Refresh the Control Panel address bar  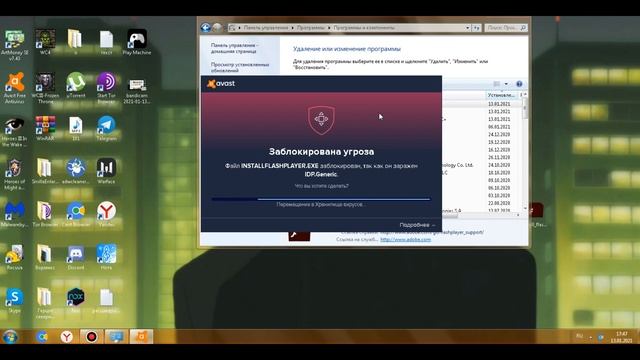(476, 28)
